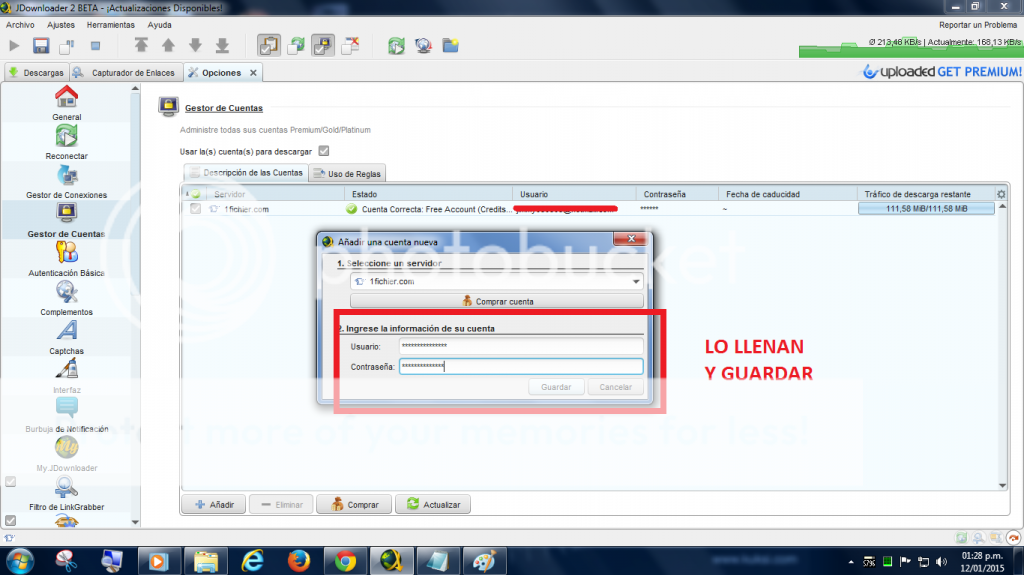Close the Opciones tab
1024x575 pixels.
click(x=253, y=73)
